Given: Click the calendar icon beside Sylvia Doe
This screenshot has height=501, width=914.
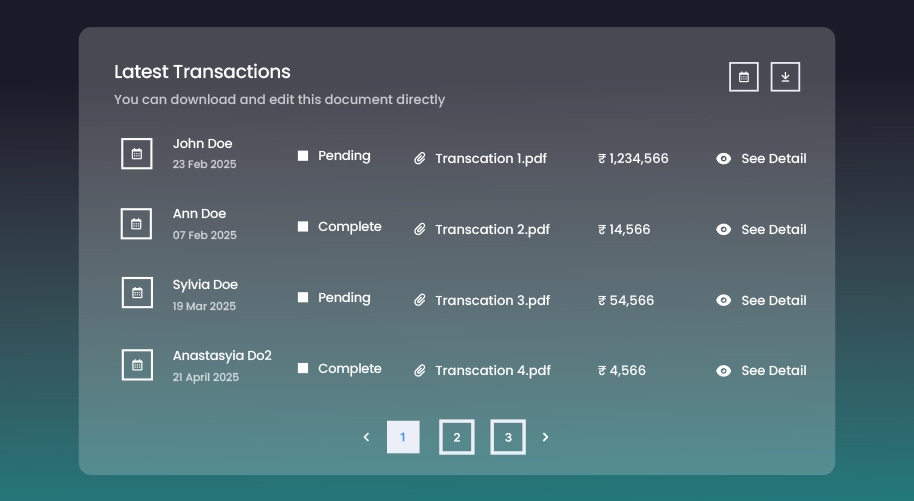Looking at the screenshot, I should point(137,293).
